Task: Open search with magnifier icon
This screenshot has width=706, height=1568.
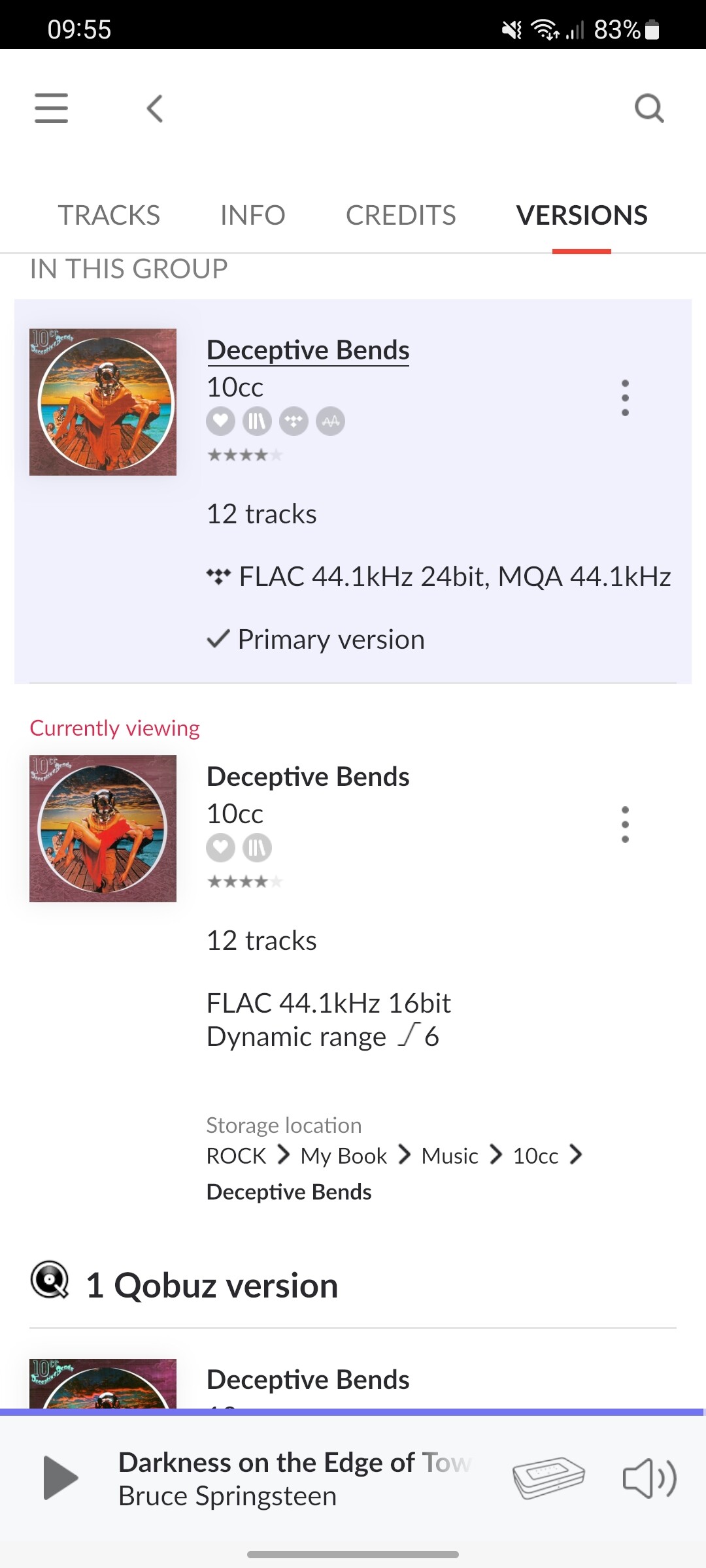Action: 649,108
